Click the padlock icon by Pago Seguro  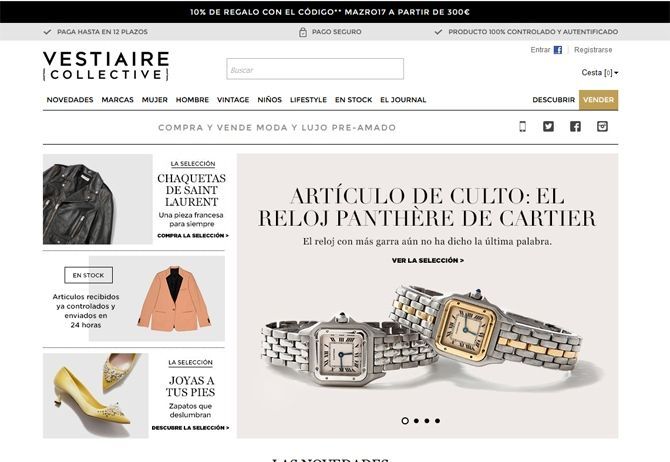[x=303, y=32]
